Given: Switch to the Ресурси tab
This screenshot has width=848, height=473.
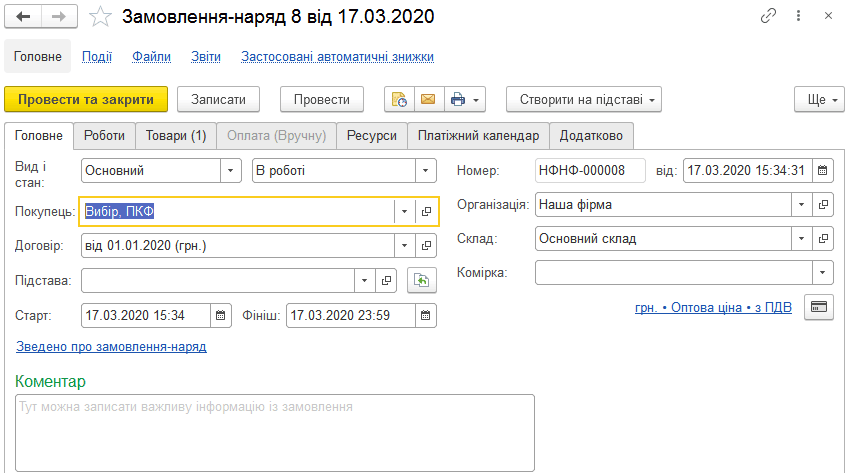Looking at the screenshot, I should (372, 136).
